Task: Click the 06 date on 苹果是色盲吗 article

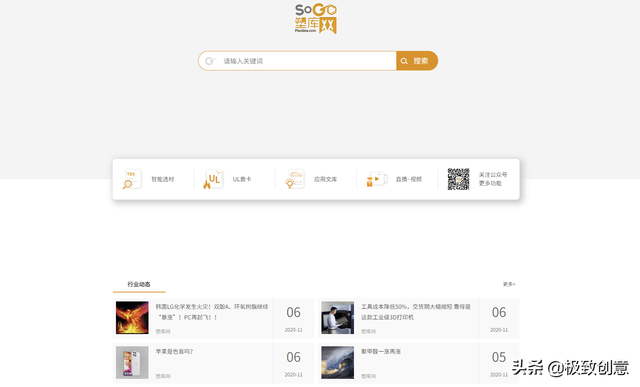Action: click(293, 357)
